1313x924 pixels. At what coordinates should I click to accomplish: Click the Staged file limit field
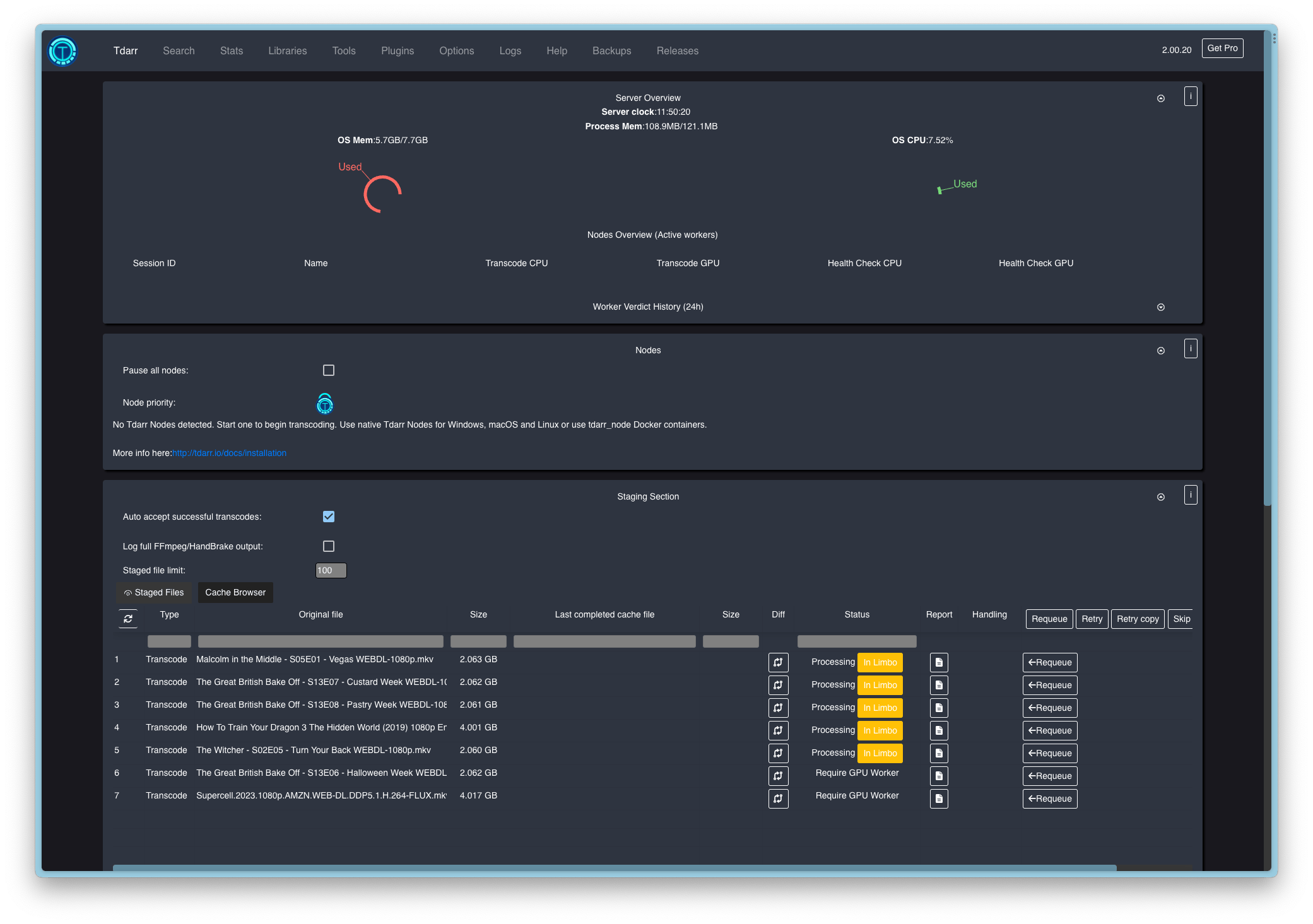point(331,570)
